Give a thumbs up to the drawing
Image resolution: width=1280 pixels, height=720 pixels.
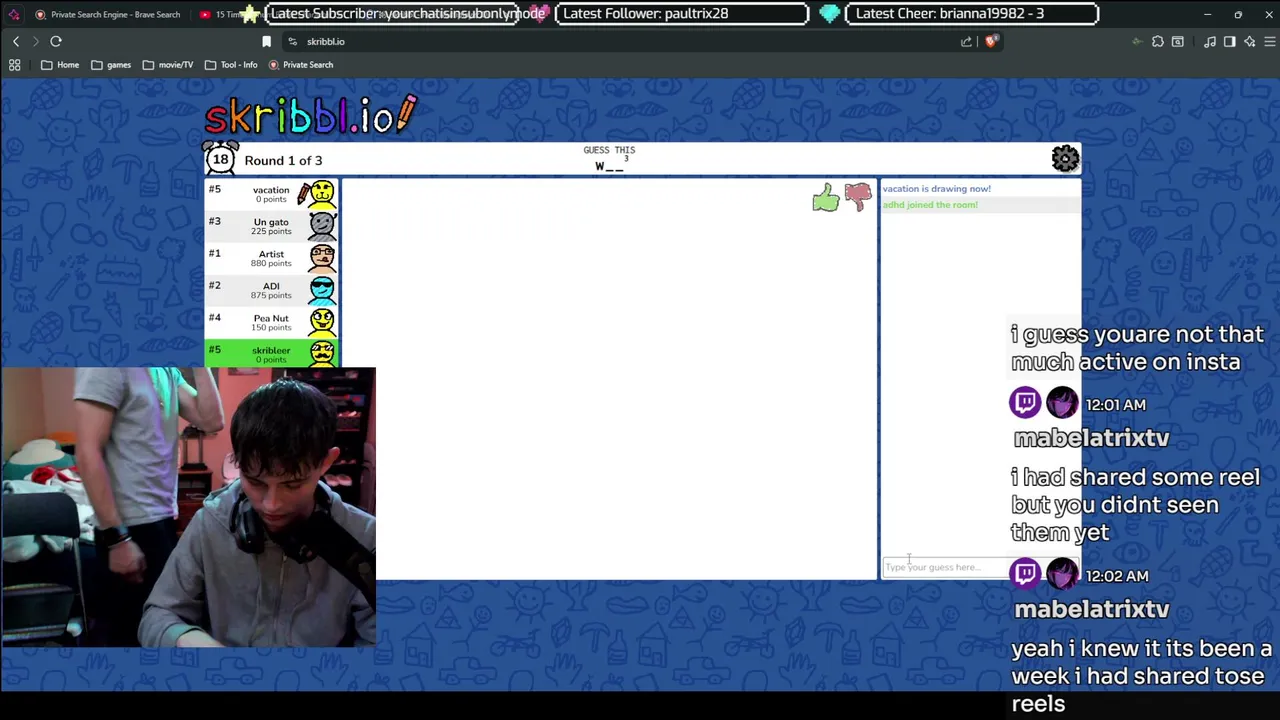point(826,197)
